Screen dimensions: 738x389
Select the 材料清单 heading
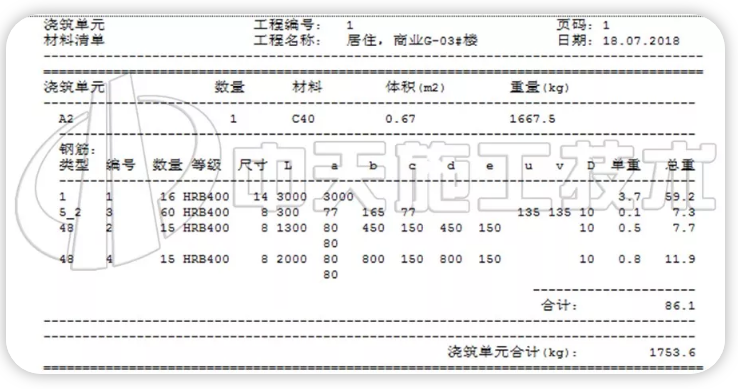tap(74, 40)
